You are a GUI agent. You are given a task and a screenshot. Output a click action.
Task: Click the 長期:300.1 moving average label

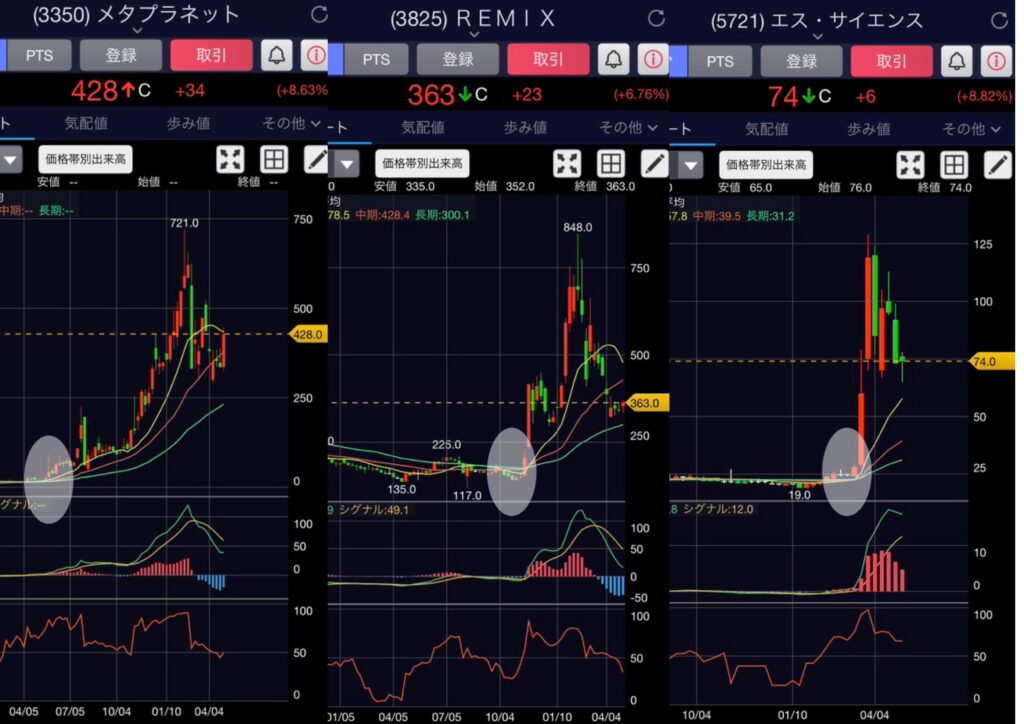(x=442, y=215)
